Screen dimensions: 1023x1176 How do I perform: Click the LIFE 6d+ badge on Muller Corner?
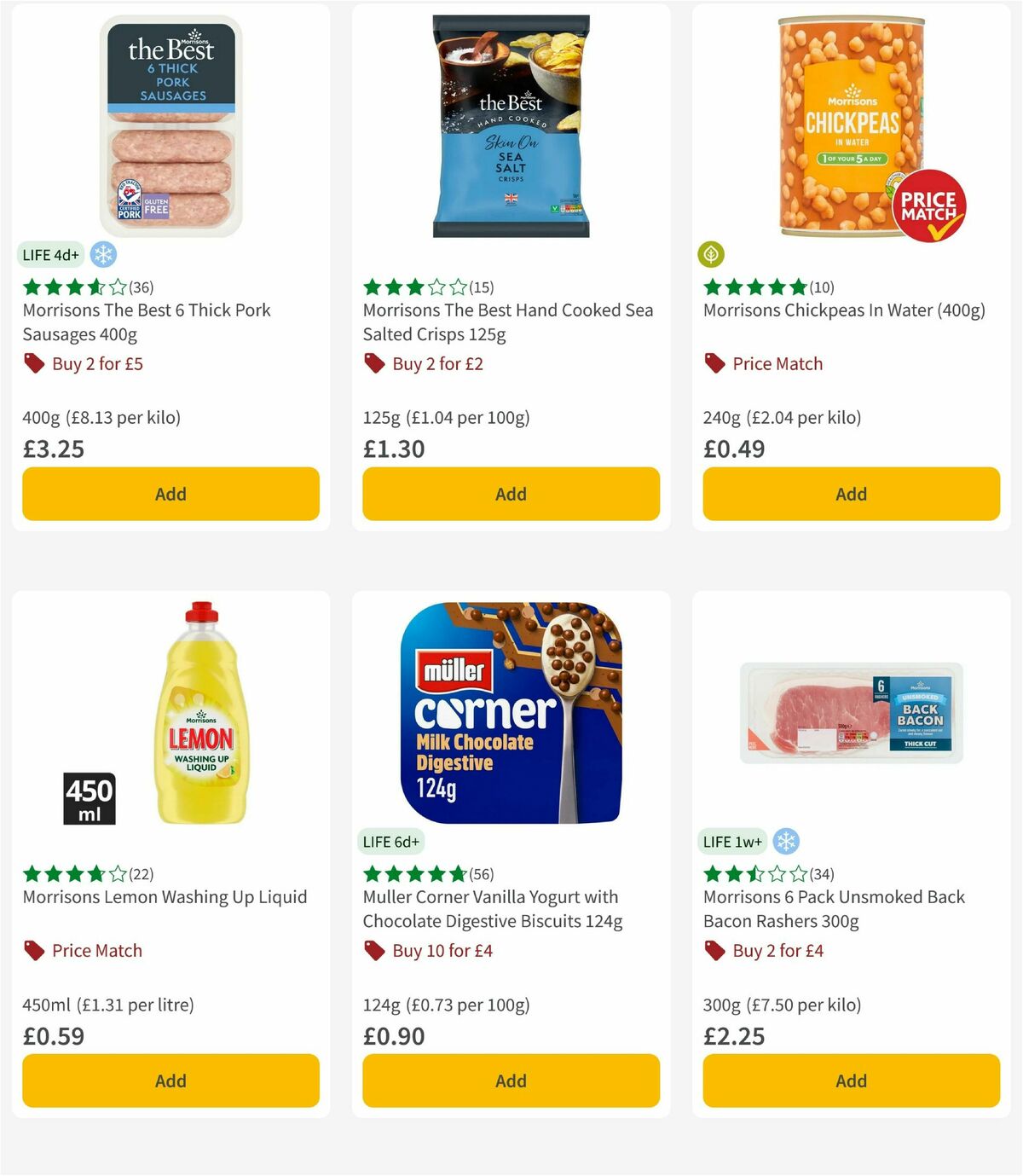390,841
